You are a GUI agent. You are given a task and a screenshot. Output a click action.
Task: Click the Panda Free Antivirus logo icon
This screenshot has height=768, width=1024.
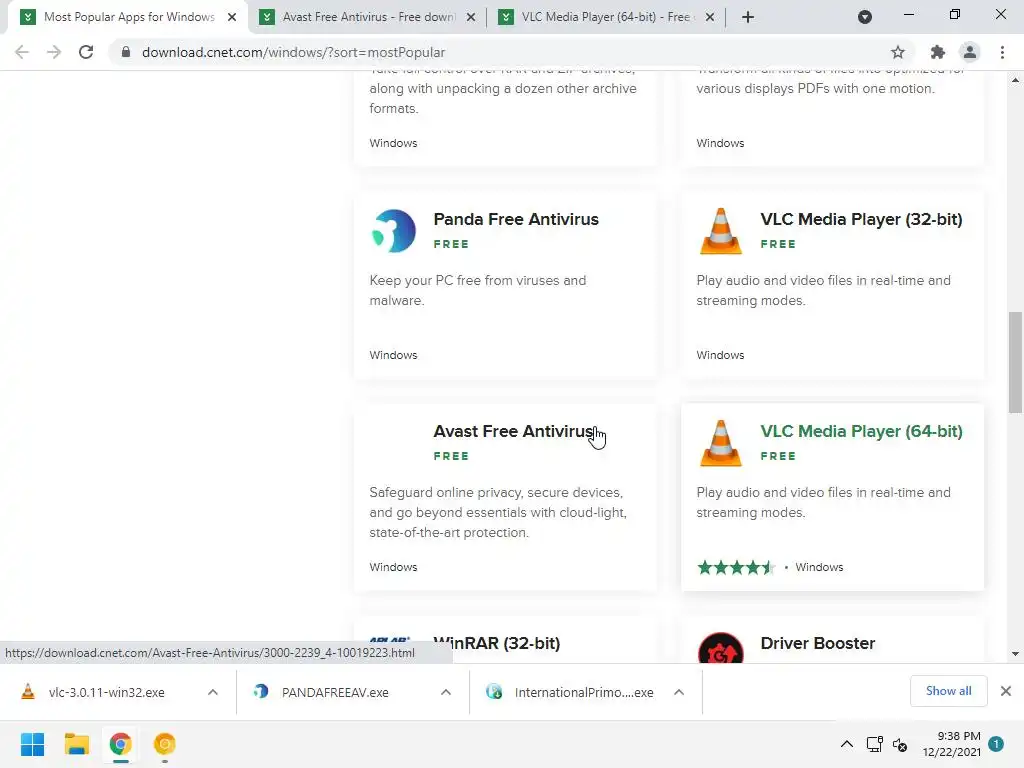click(x=393, y=231)
